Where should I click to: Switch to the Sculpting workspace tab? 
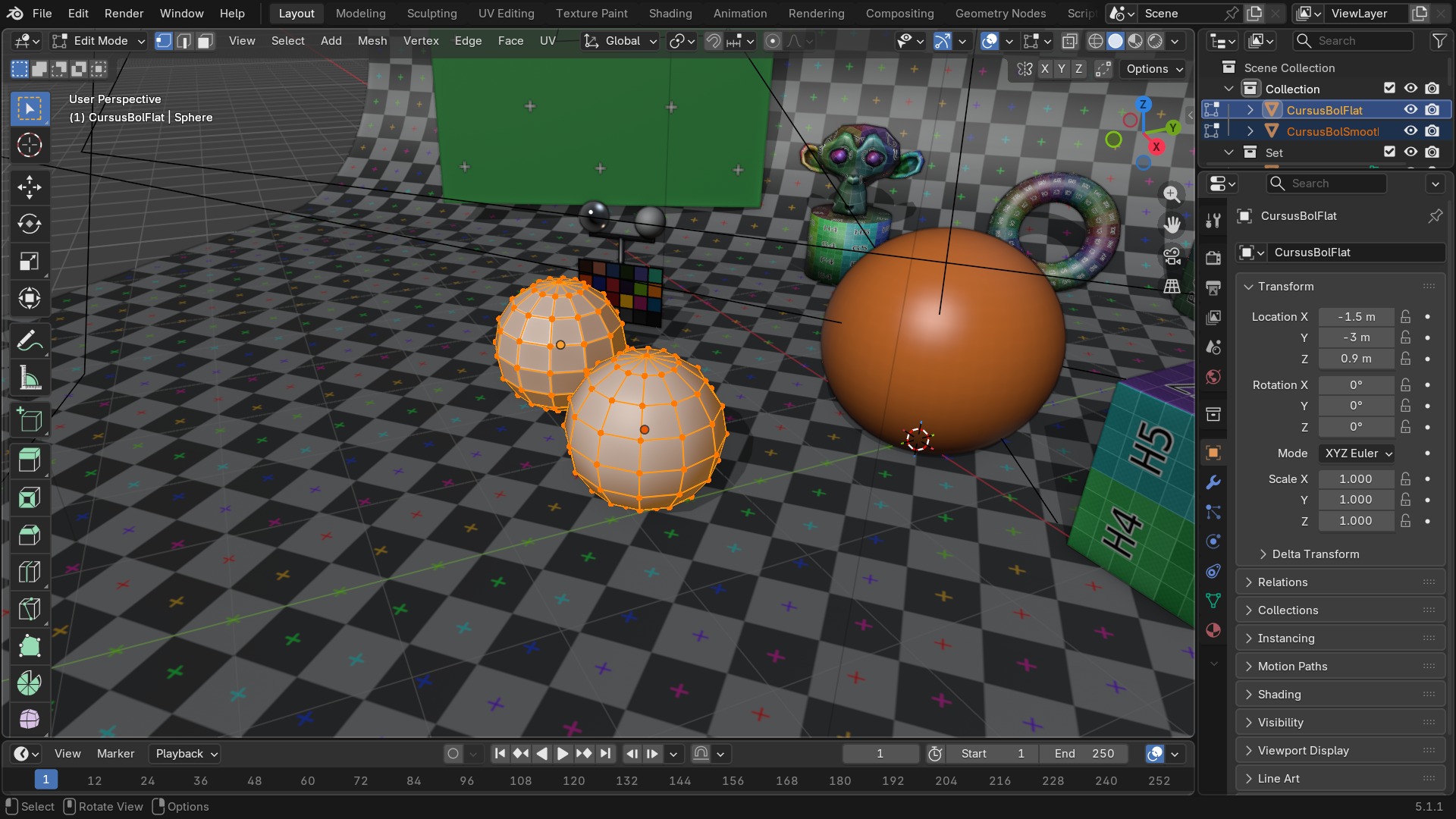[431, 14]
